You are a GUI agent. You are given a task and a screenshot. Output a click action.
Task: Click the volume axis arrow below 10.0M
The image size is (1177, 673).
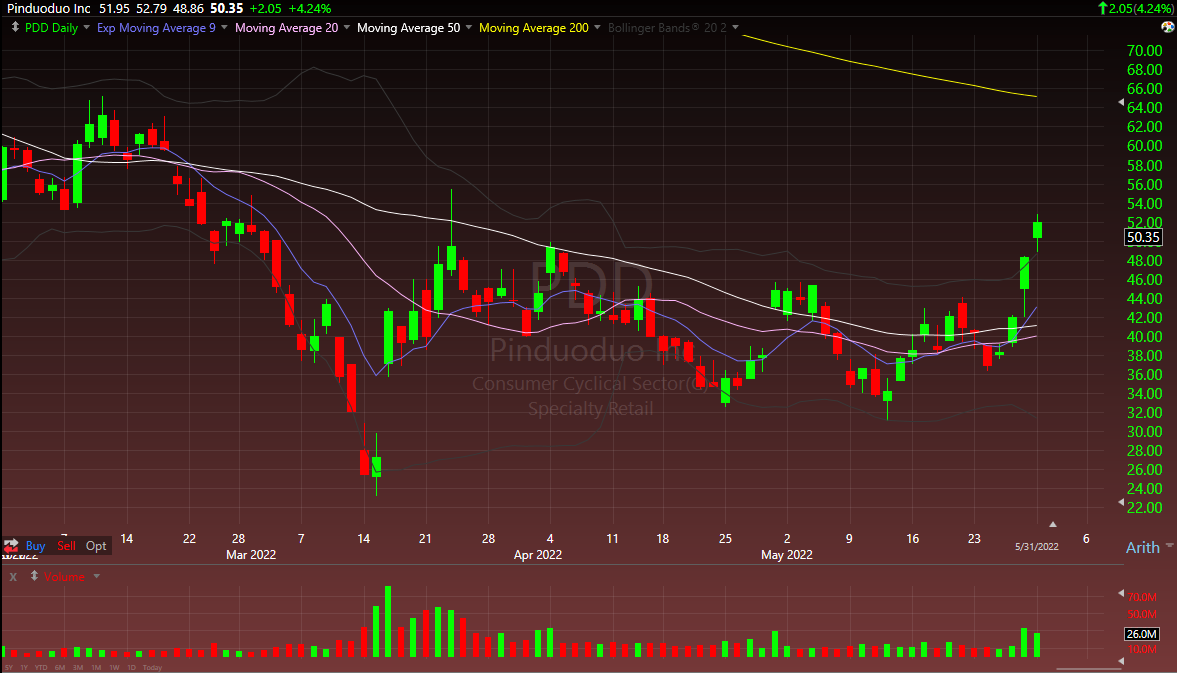tap(1121, 661)
